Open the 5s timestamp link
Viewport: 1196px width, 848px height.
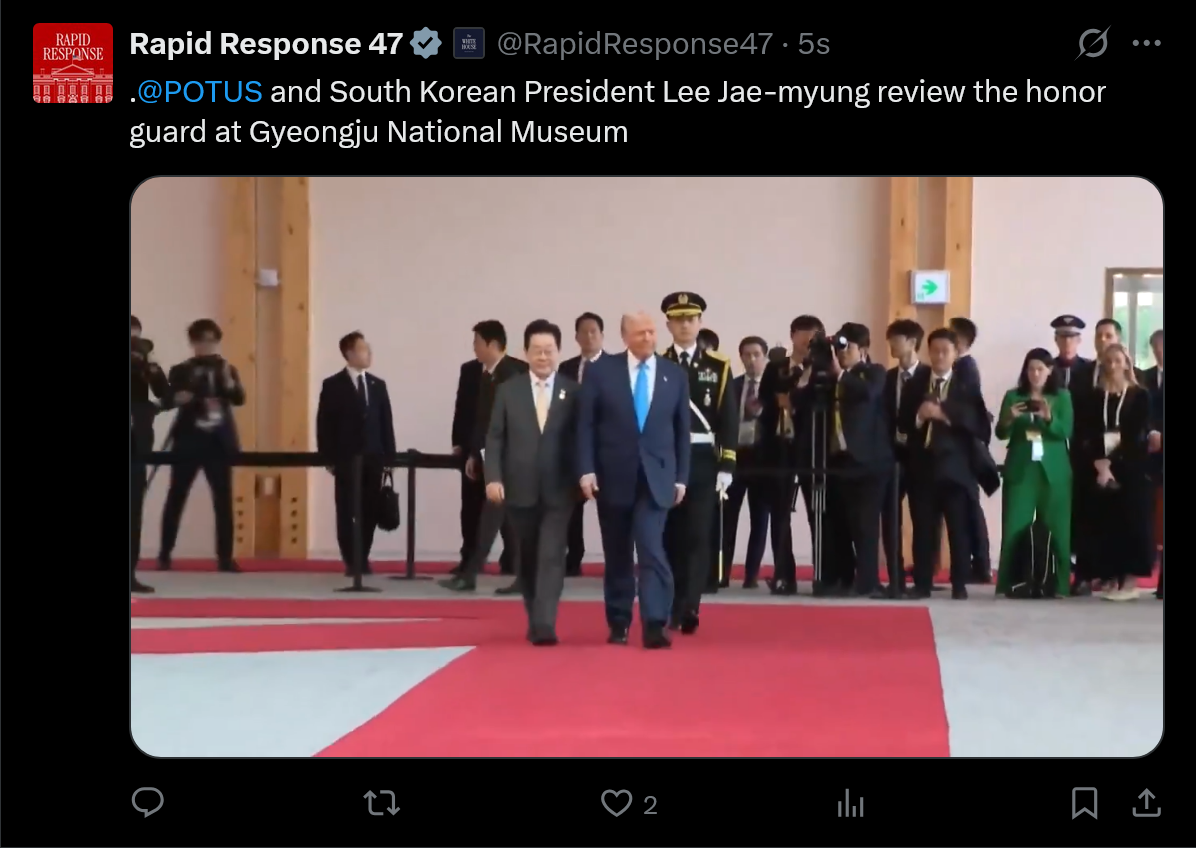pyautogui.click(x=813, y=43)
